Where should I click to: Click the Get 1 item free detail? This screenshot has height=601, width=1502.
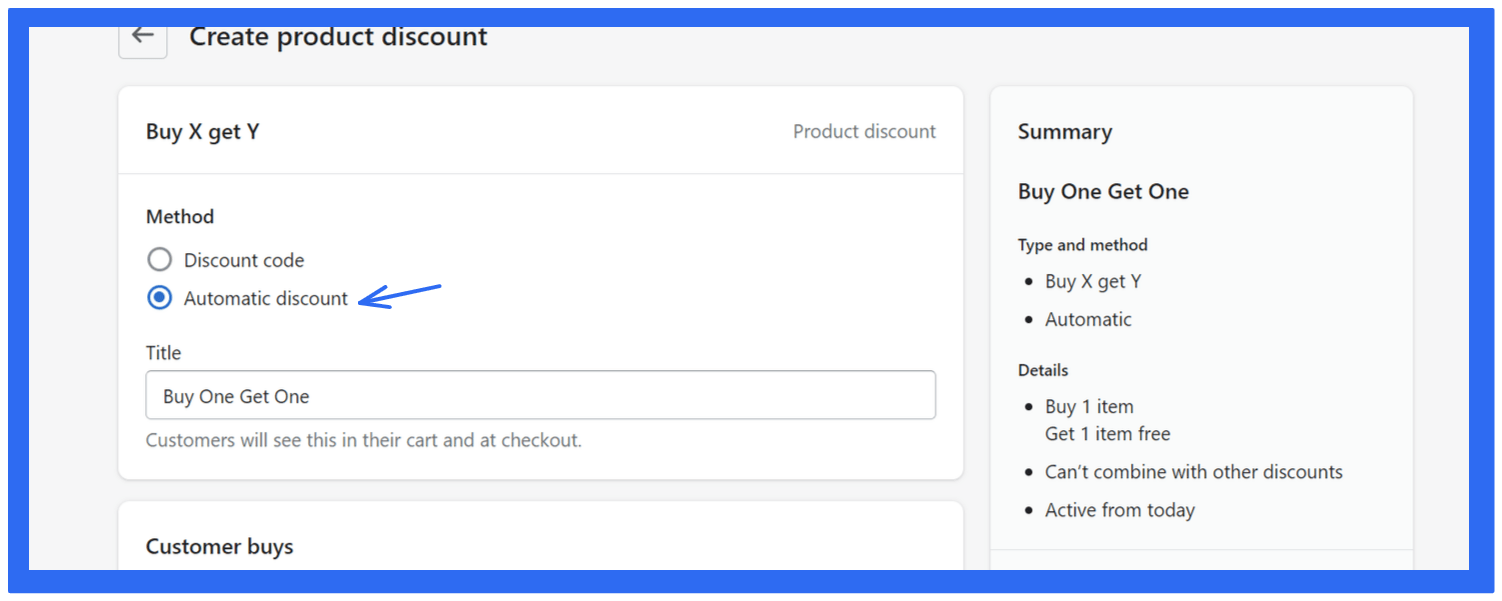1107,433
